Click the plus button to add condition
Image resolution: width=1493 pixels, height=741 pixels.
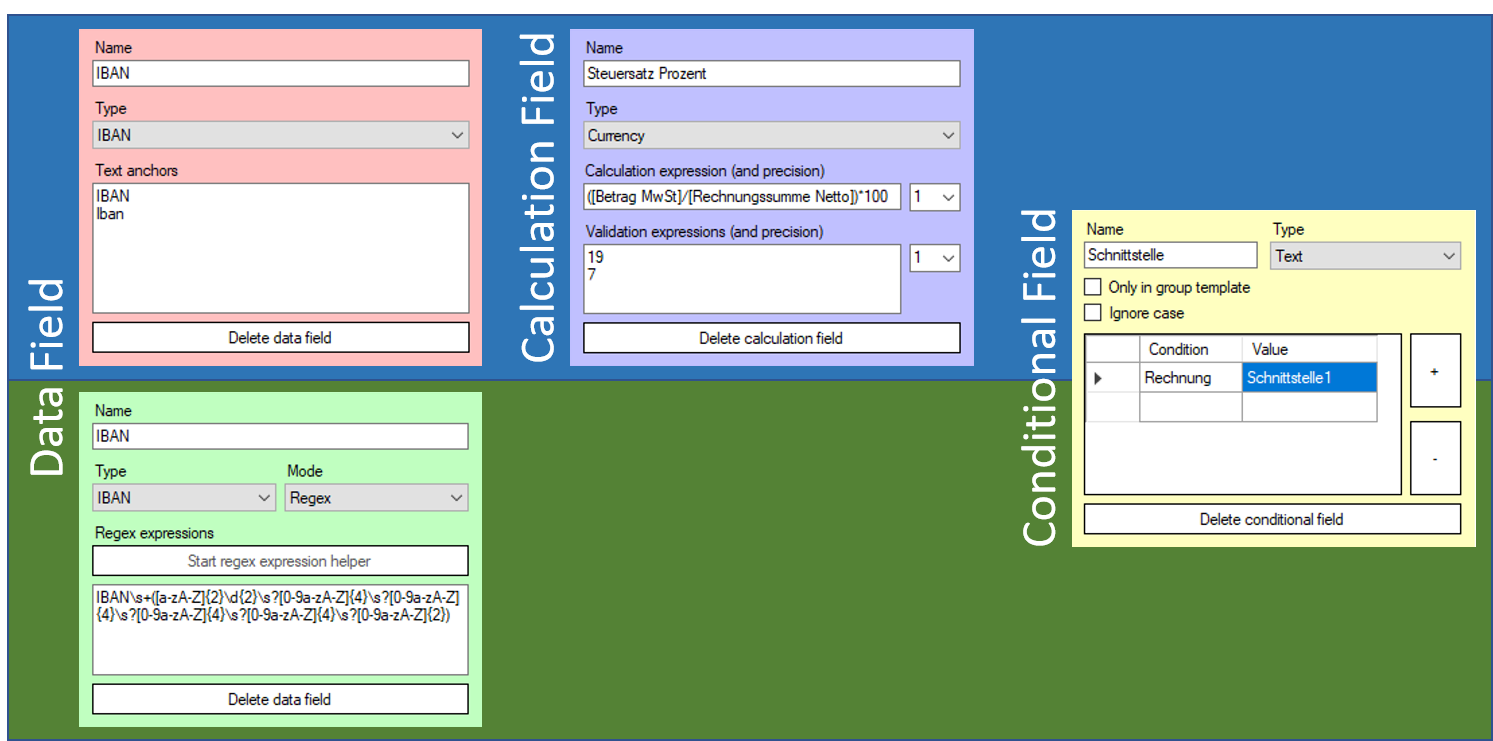point(1435,371)
